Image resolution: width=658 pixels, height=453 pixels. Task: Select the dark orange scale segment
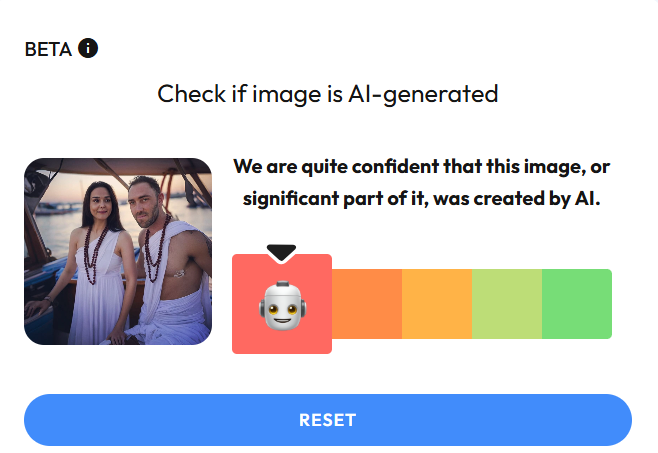pyautogui.click(x=366, y=304)
